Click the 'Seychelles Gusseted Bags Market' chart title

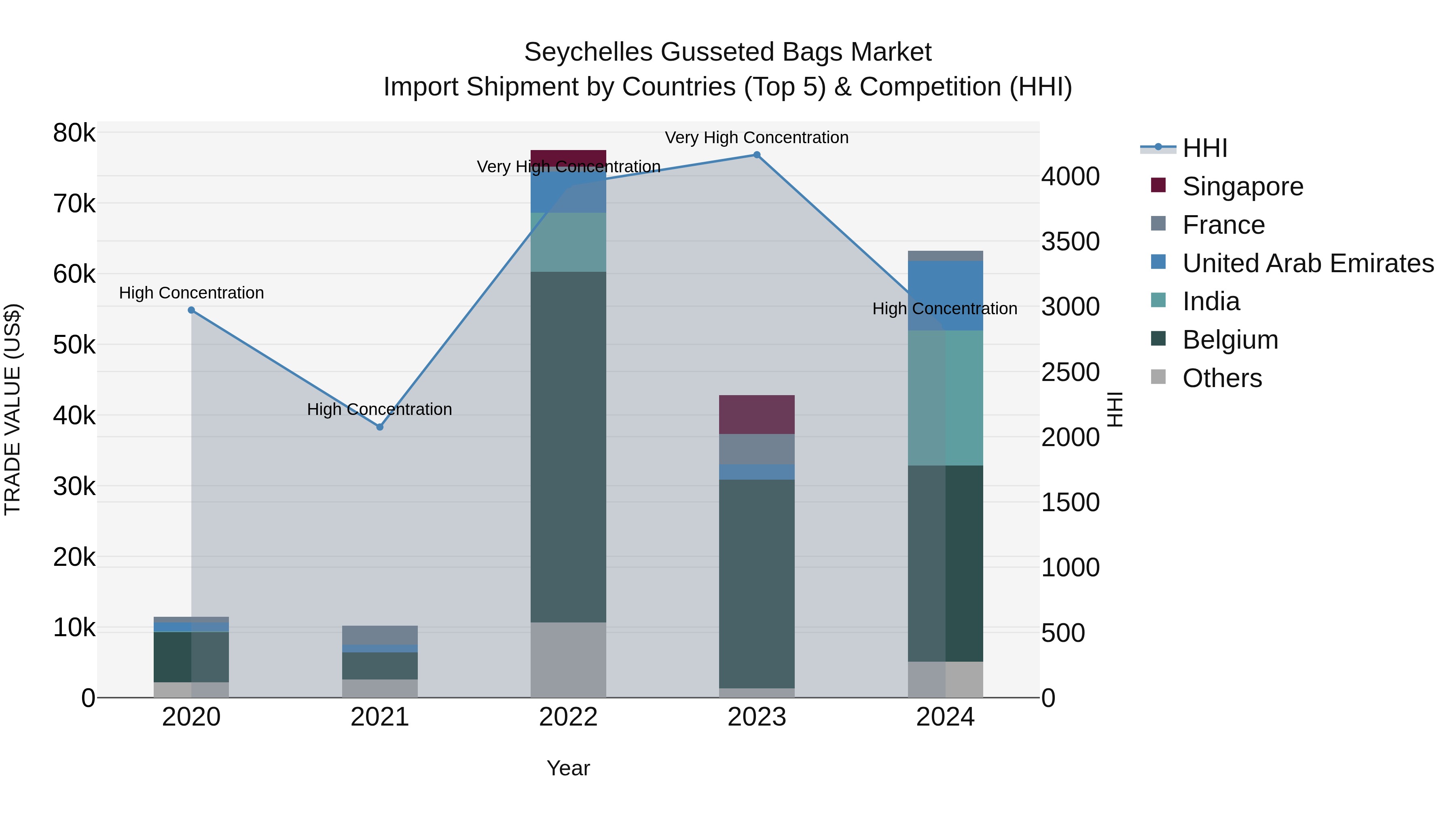tap(728, 52)
